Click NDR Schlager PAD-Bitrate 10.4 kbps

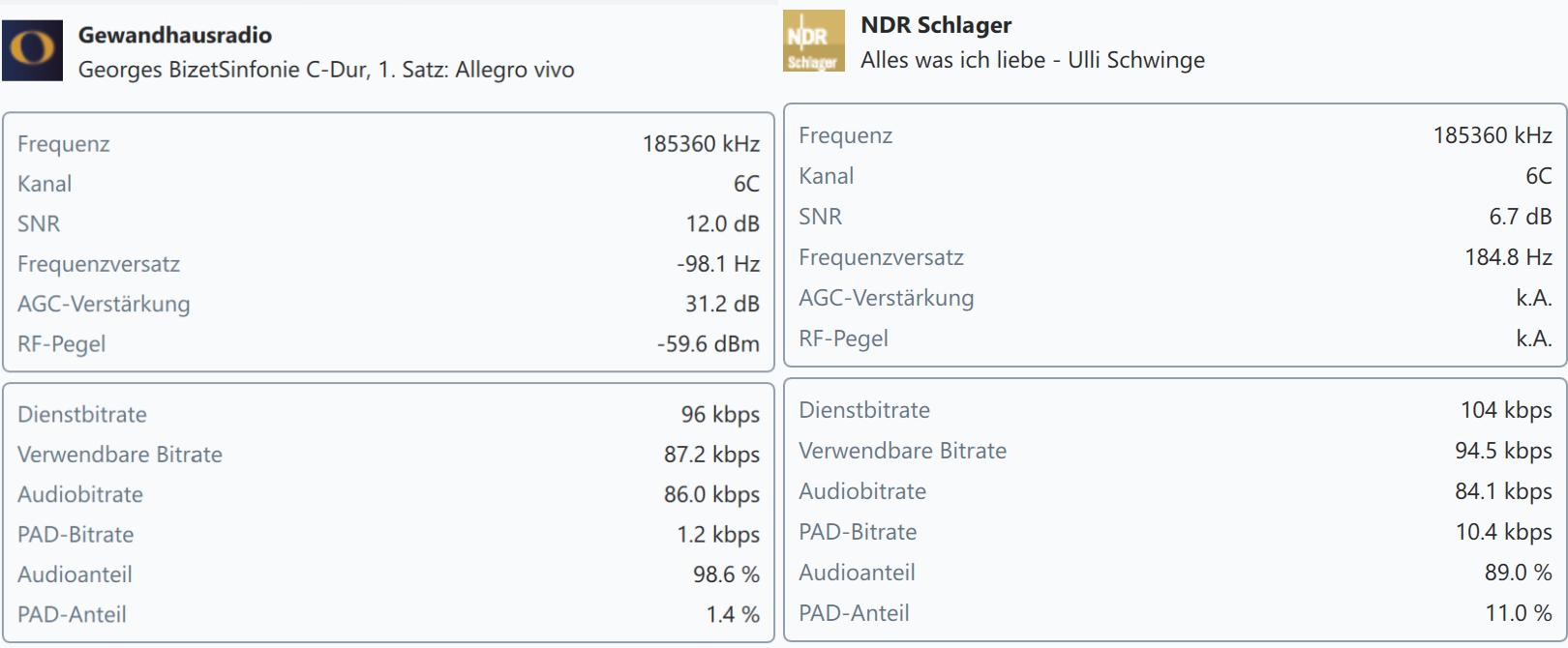(1504, 532)
